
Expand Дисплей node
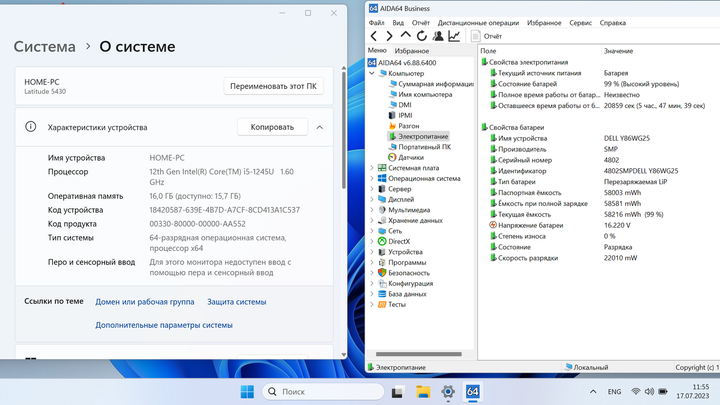click(372, 200)
